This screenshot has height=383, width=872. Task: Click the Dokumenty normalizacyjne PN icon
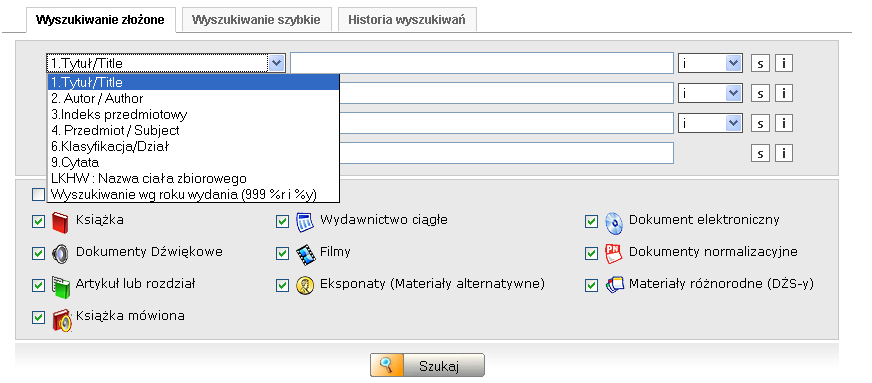click(613, 253)
